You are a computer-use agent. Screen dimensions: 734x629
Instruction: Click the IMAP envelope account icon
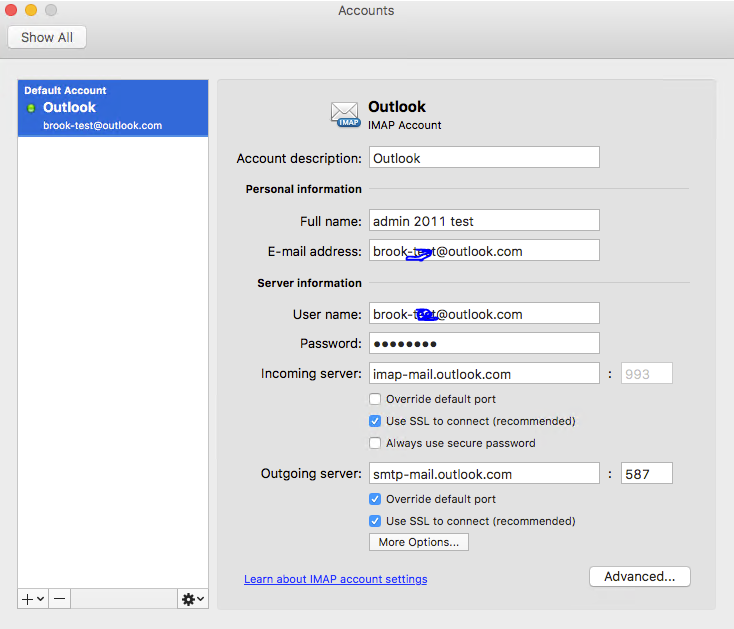click(x=345, y=115)
